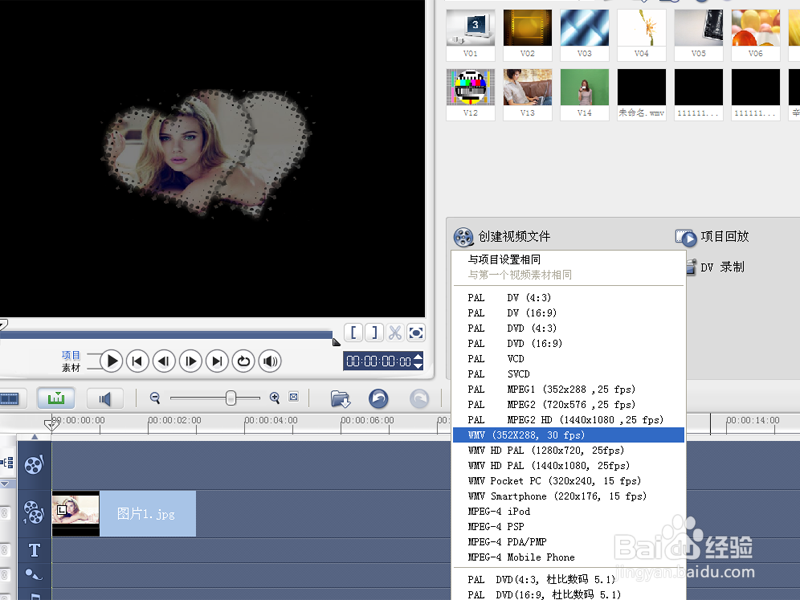Image resolution: width=800 pixels, height=600 pixels.
Task: Choose WMV Pocket PC (320x240)
Action: 568,481
